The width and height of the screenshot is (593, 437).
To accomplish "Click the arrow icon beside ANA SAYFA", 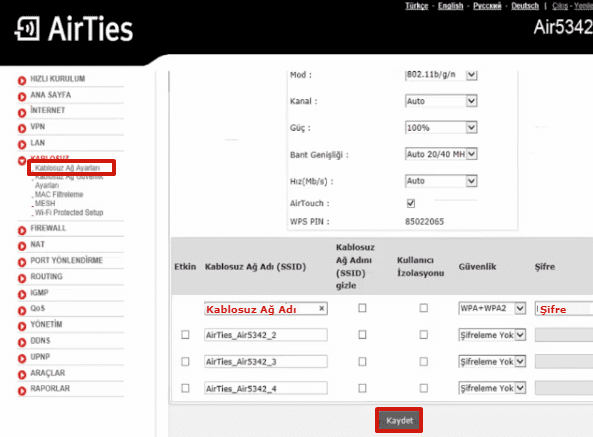I will pos(22,96).
